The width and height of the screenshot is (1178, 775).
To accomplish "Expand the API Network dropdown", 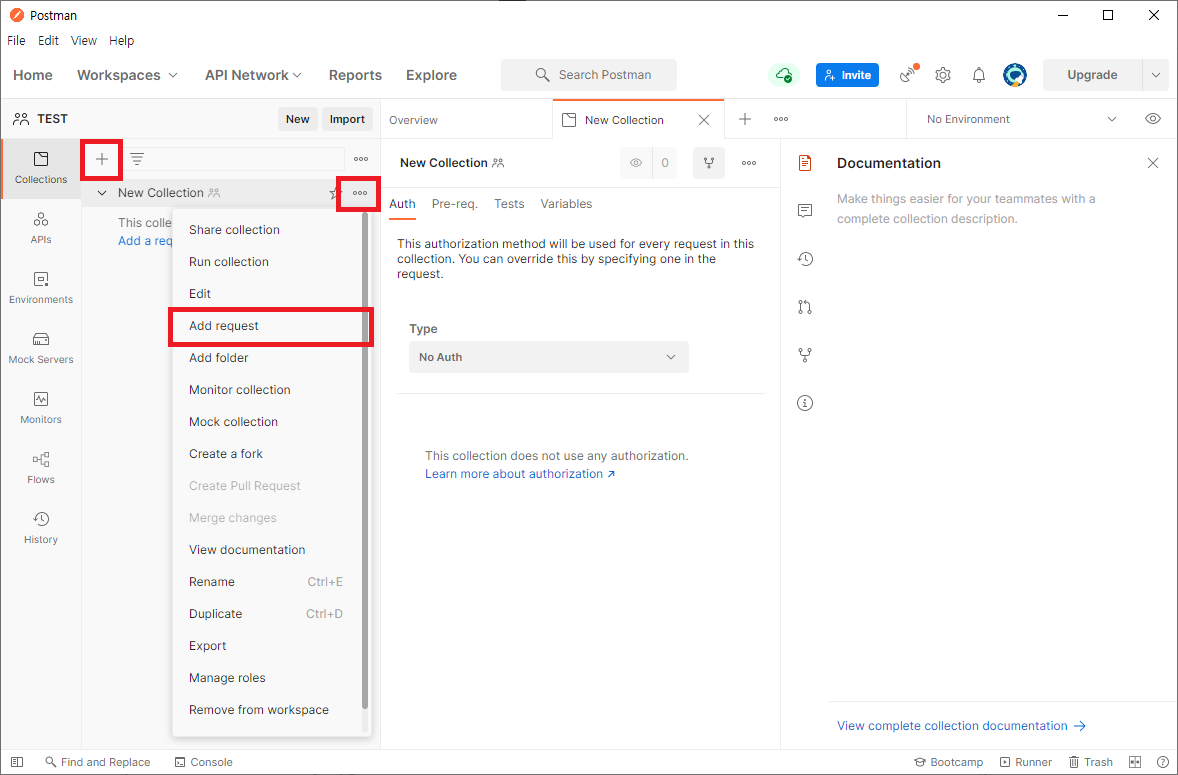I will pos(253,75).
